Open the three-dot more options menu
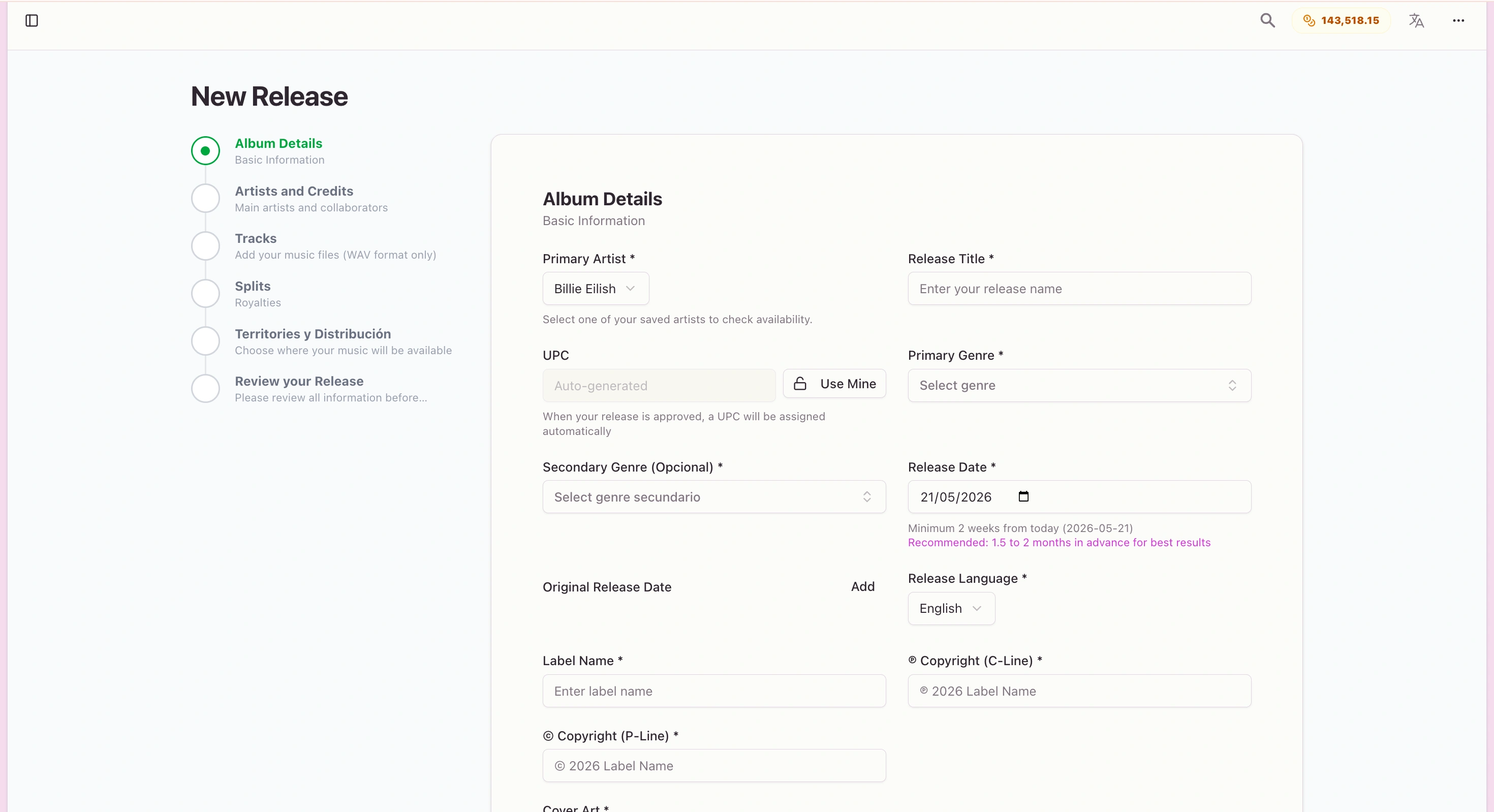Viewport: 1494px width, 812px height. coord(1458,21)
